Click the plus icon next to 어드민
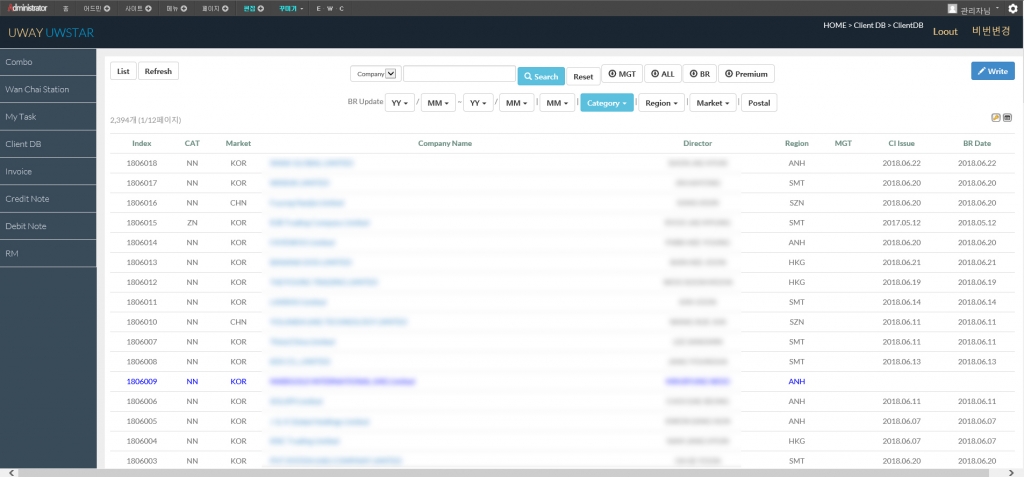1024x477 pixels. 107,8
